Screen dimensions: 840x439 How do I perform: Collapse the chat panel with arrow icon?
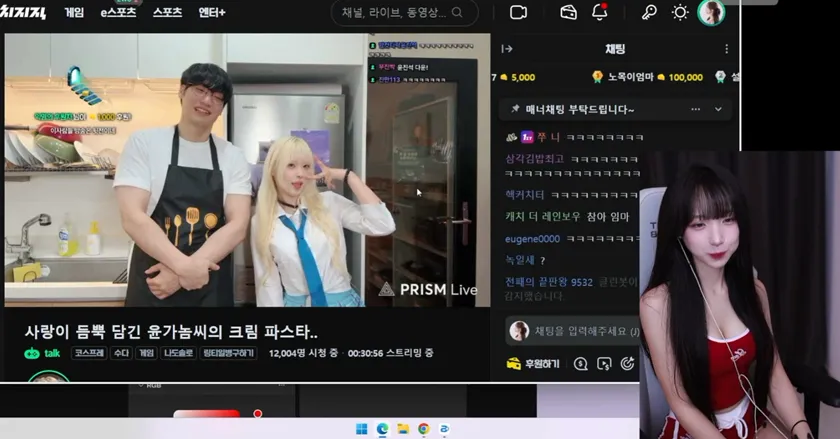point(507,49)
